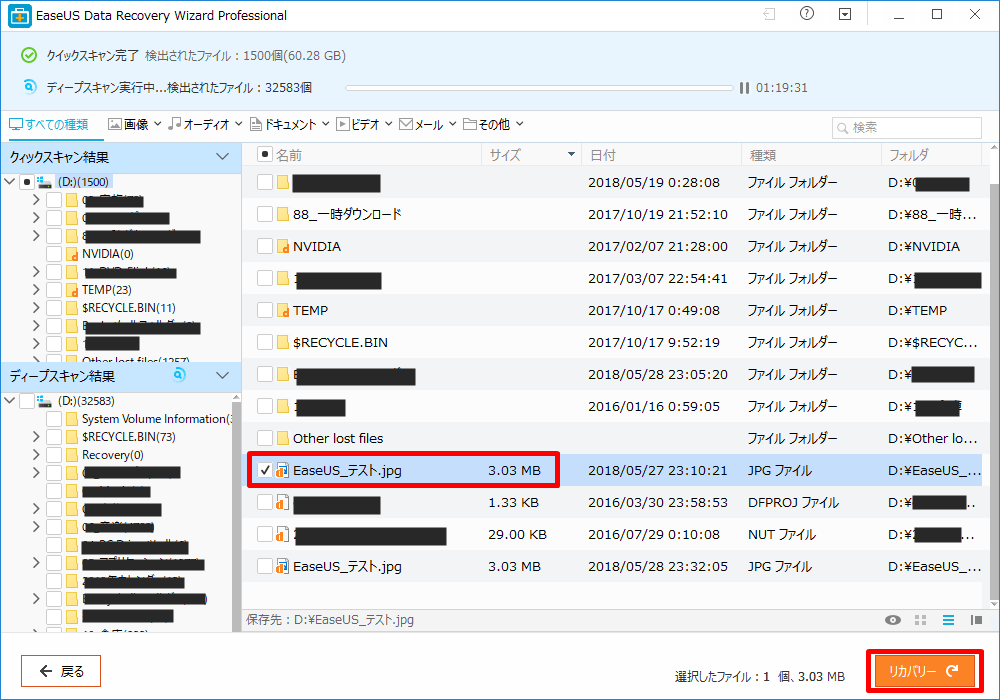This screenshot has height=700, width=1000.
Task: Click the リカバリー recover button
Action: coord(924,671)
